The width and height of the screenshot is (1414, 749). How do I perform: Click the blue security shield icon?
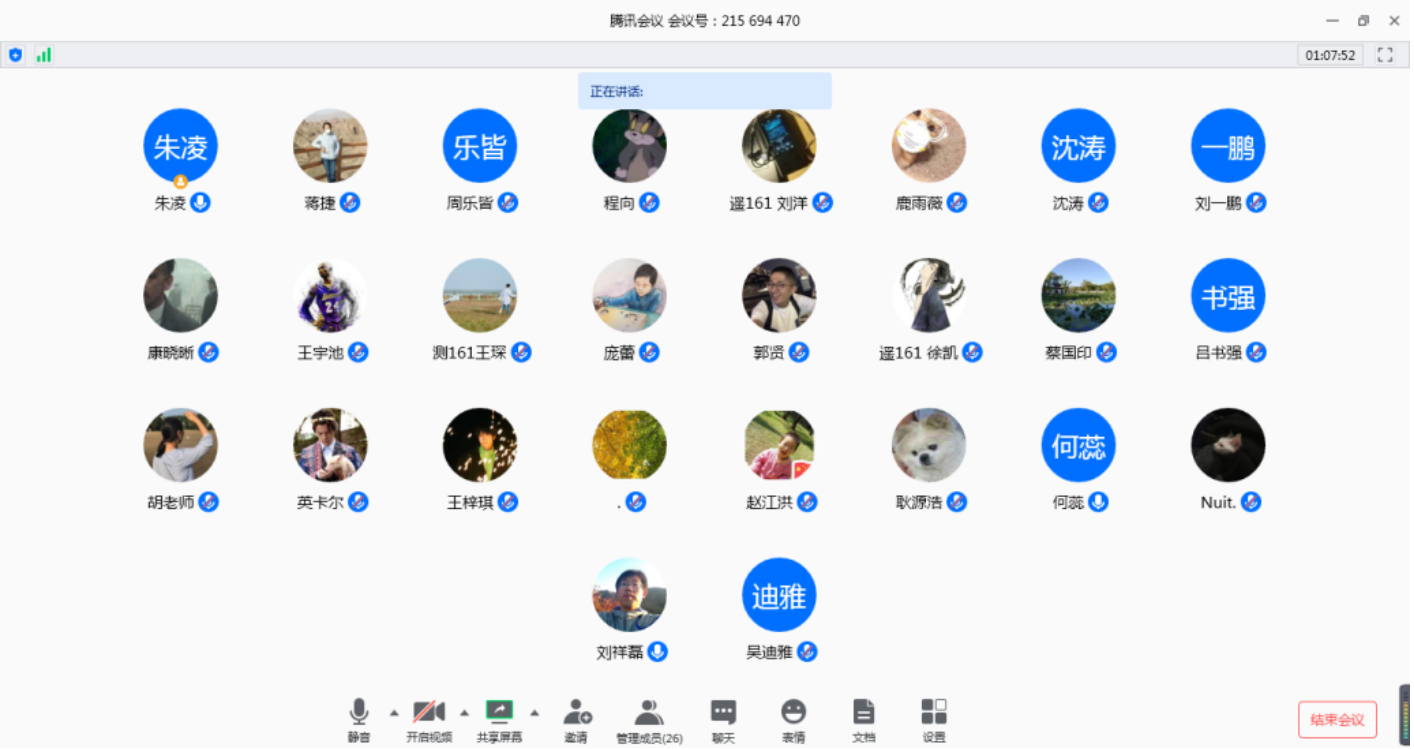(x=15, y=55)
